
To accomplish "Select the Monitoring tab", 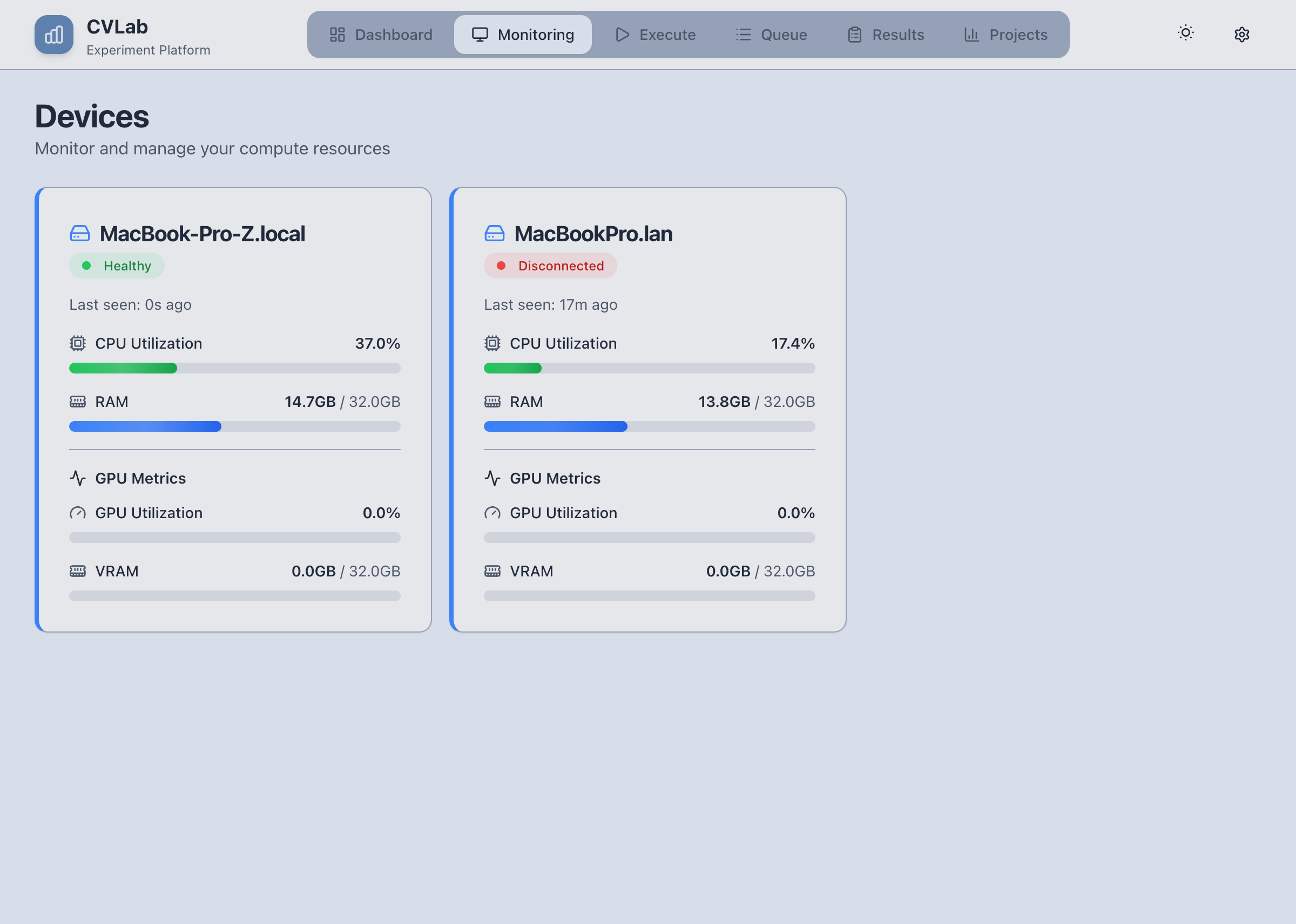I will tap(523, 35).
